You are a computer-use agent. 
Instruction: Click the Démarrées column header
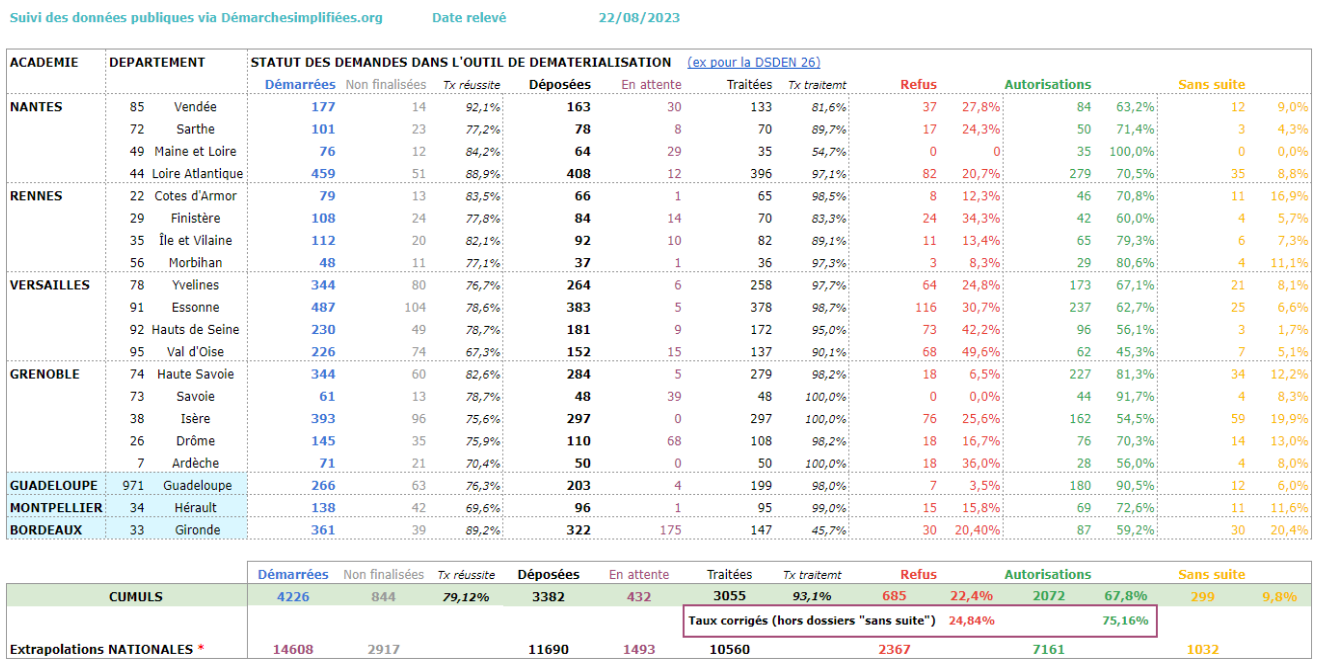click(x=300, y=85)
